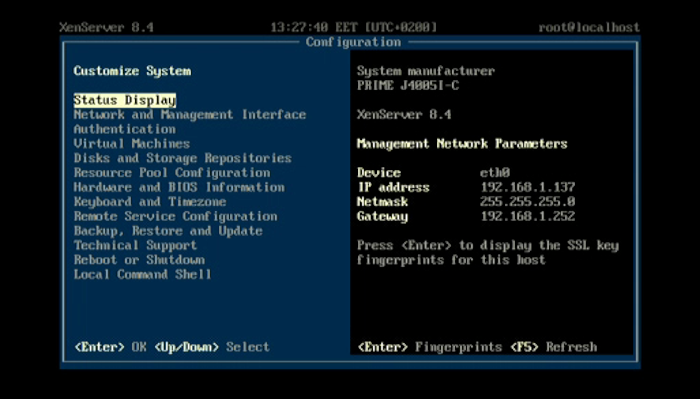Viewport: 700px width, 399px height.
Task: Choose the Authentication menu item
Action: click(x=125, y=129)
